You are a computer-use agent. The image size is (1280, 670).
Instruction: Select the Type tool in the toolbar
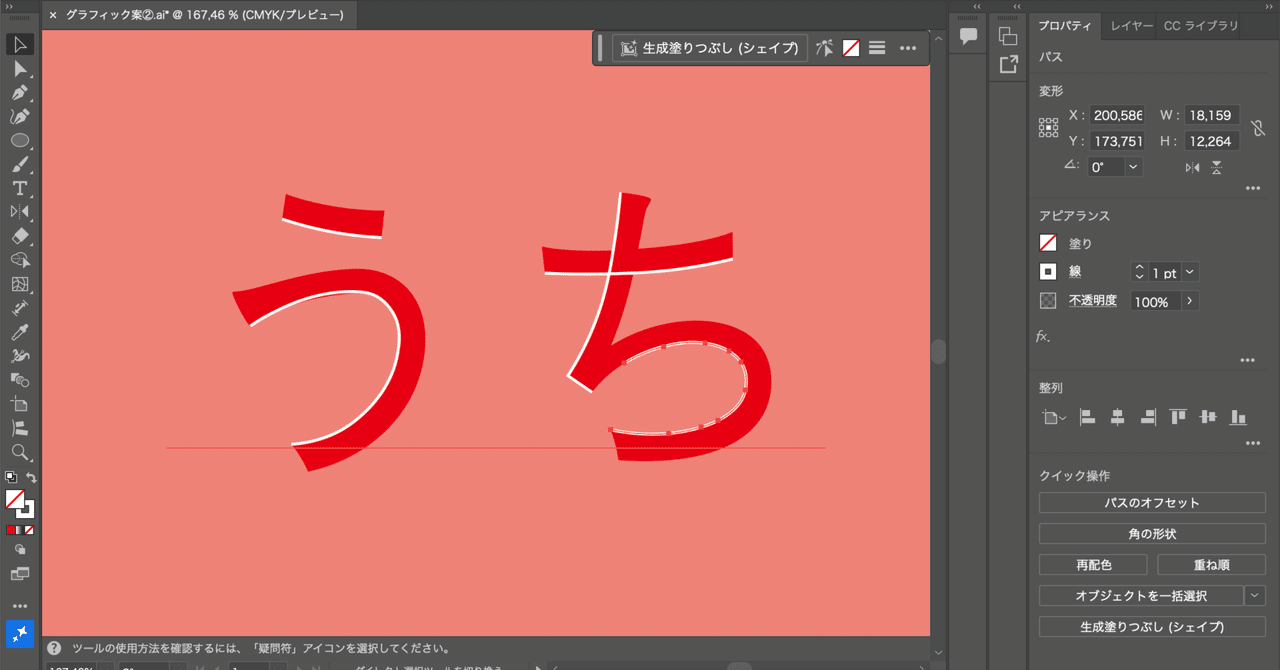(20, 188)
